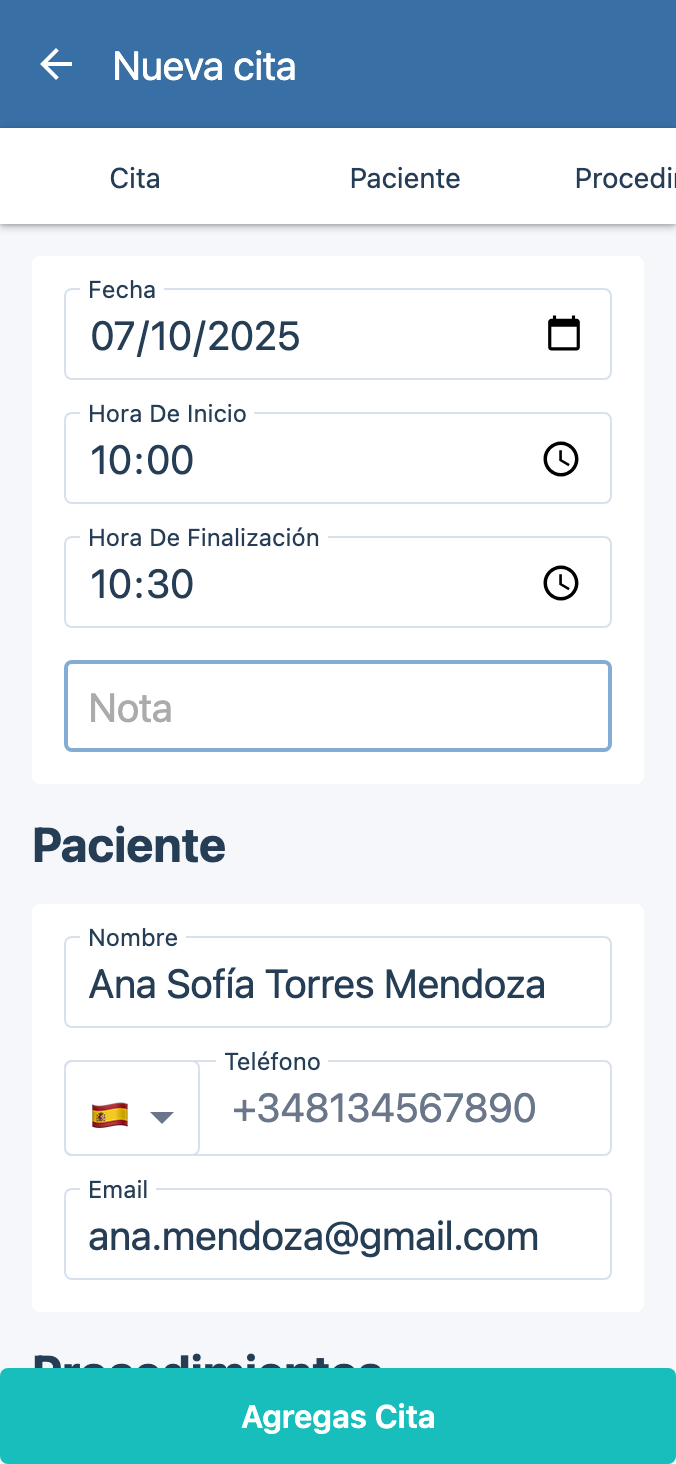Focus the Nota text field
This screenshot has height=1464, width=676.
pos(338,707)
